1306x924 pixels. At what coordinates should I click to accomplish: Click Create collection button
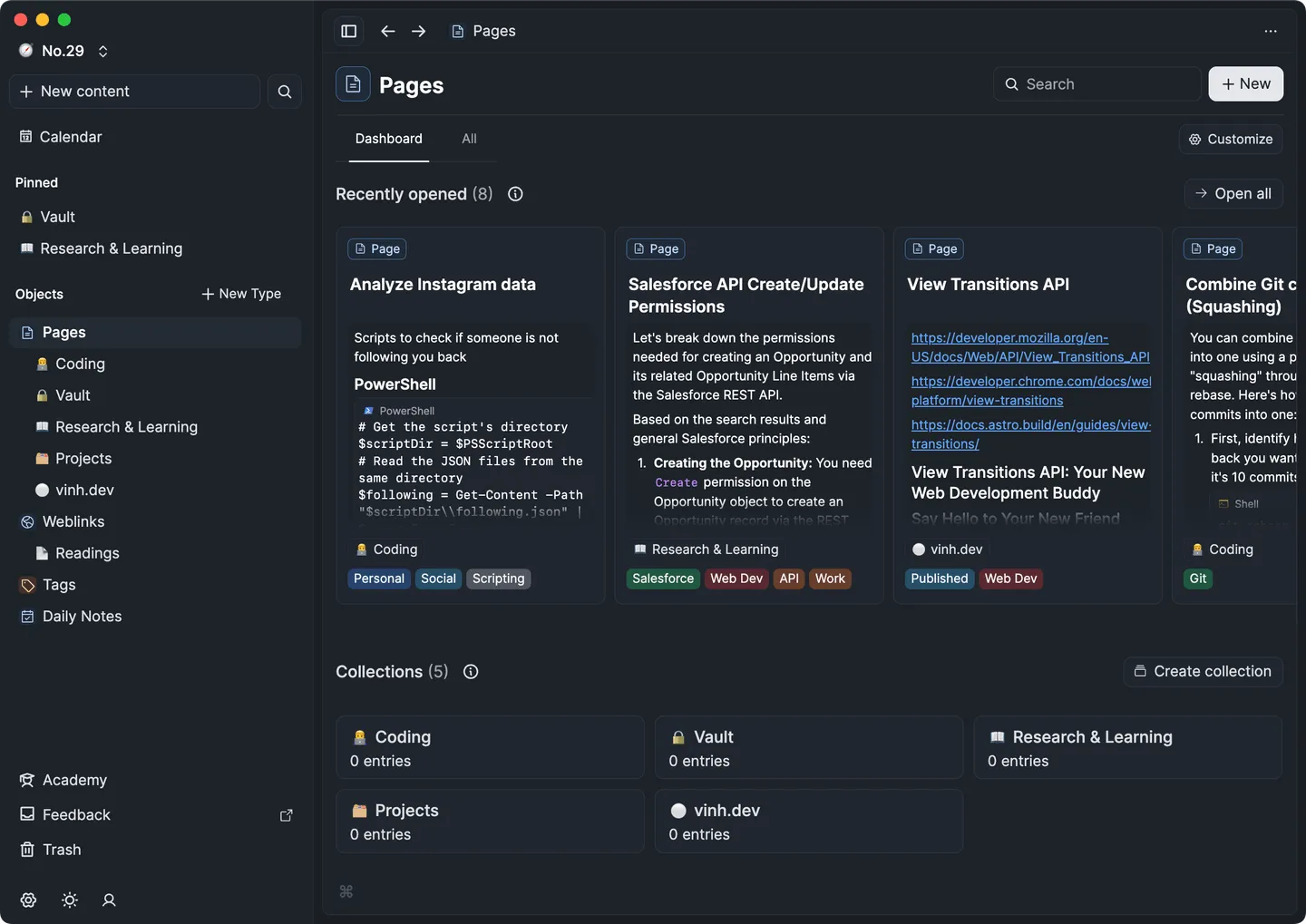tap(1203, 672)
